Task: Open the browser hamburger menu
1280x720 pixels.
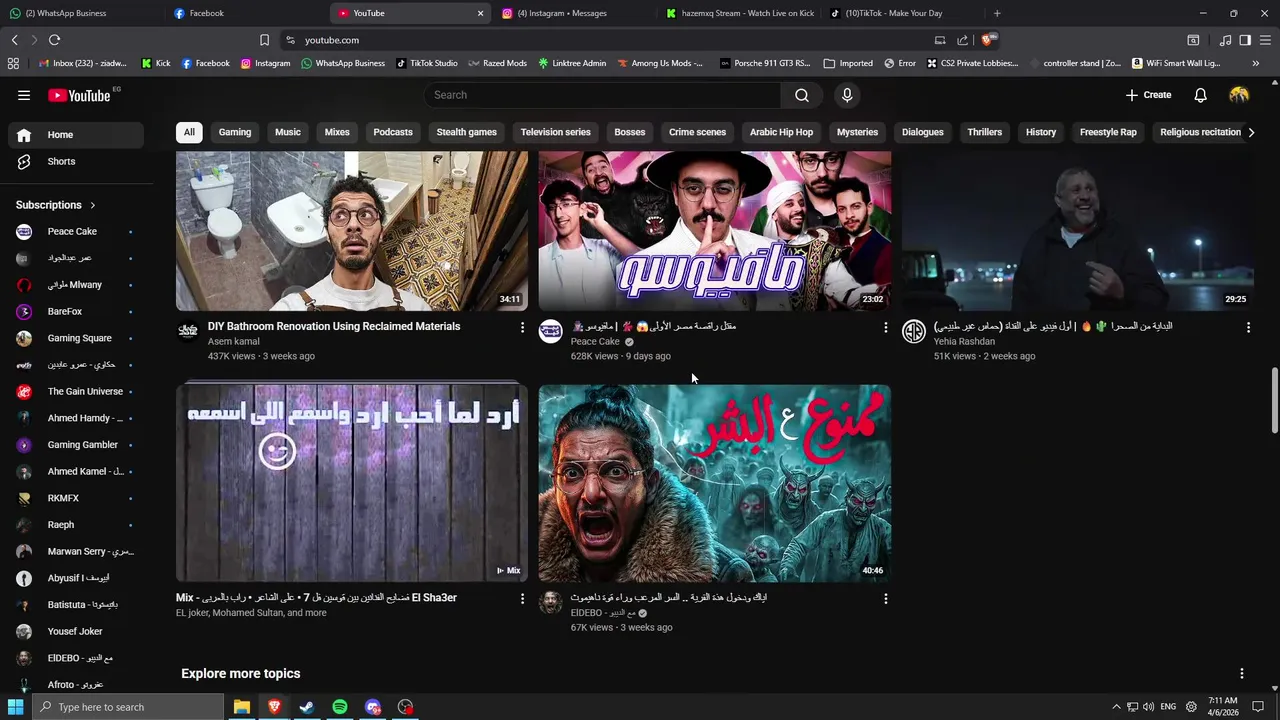Action: (x=1266, y=40)
